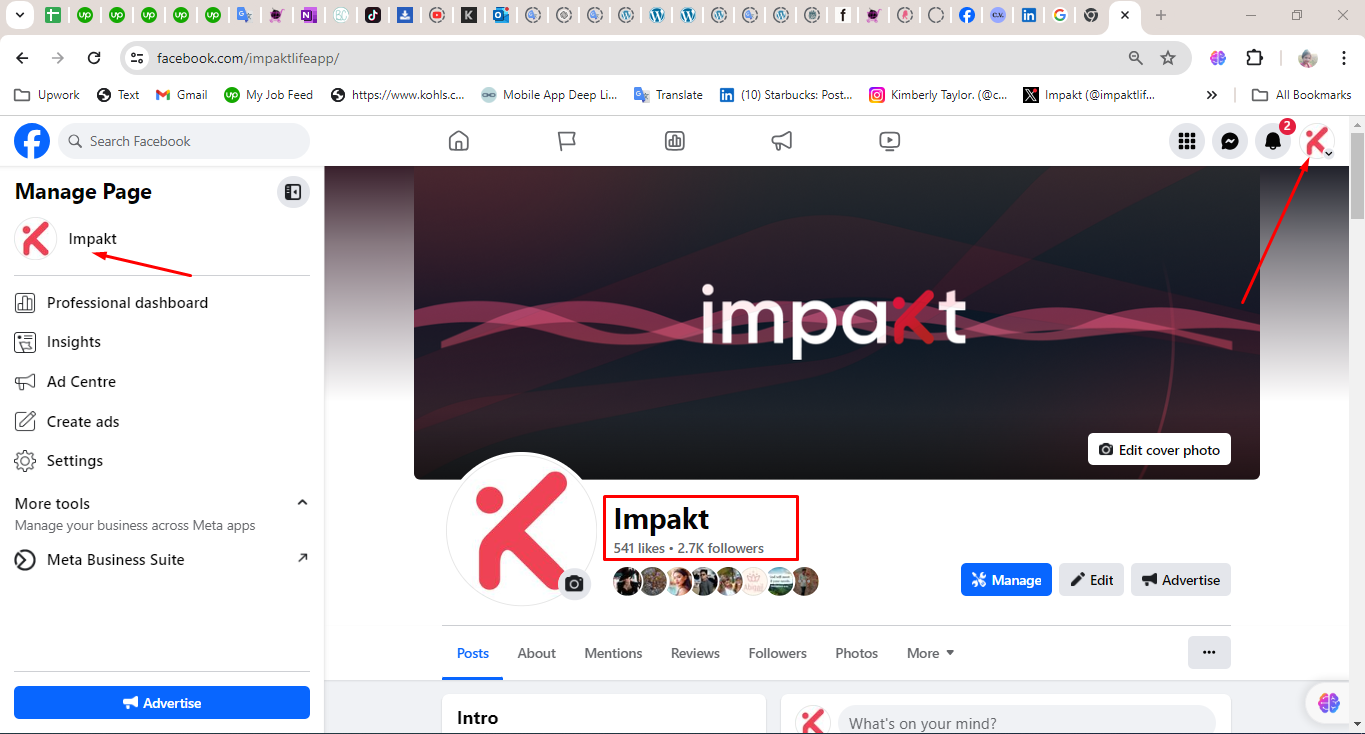Show more bookmarks chevron

click(x=1212, y=95)
